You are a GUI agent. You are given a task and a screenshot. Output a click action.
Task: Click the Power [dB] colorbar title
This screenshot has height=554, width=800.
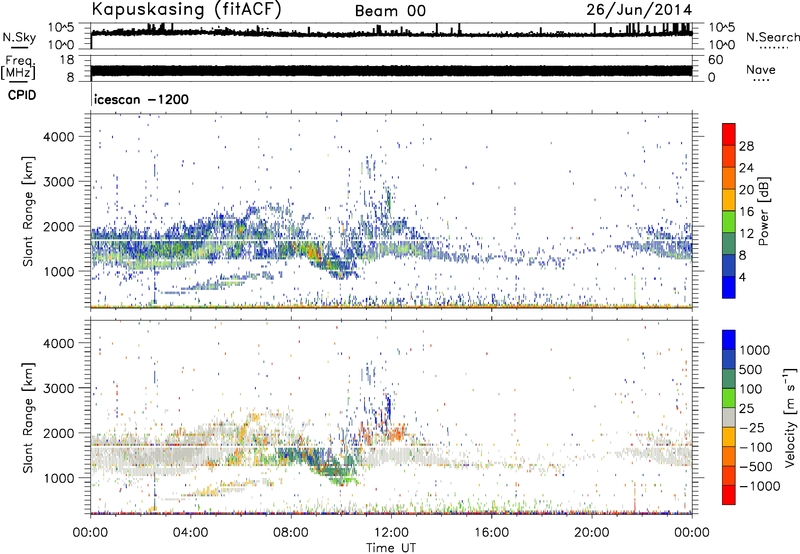coord(763,211)
